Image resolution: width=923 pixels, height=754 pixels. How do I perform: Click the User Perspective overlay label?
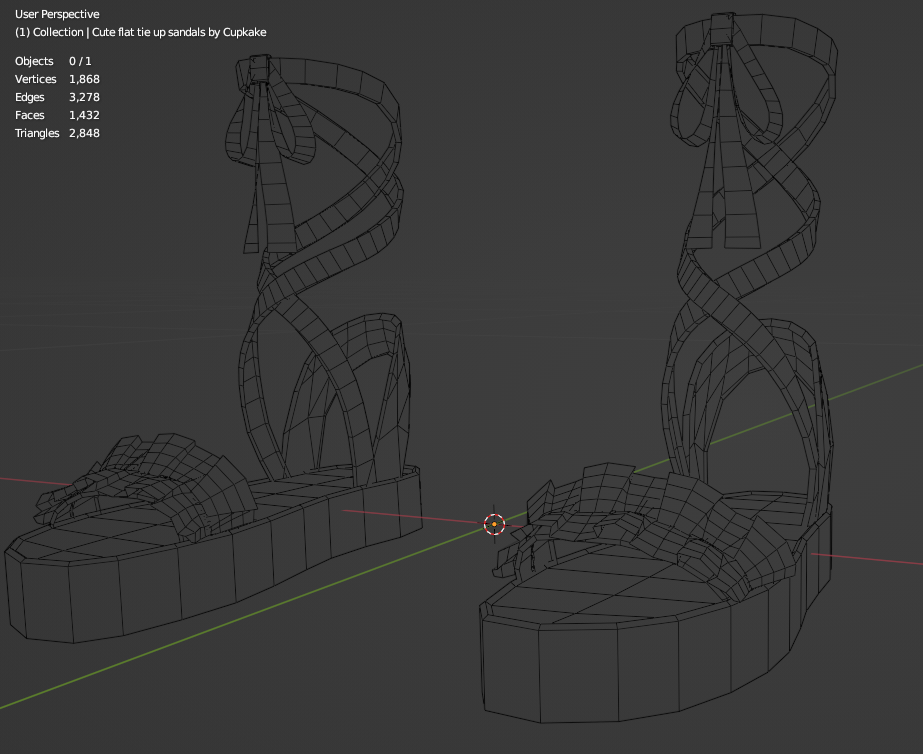coord(56,14)
